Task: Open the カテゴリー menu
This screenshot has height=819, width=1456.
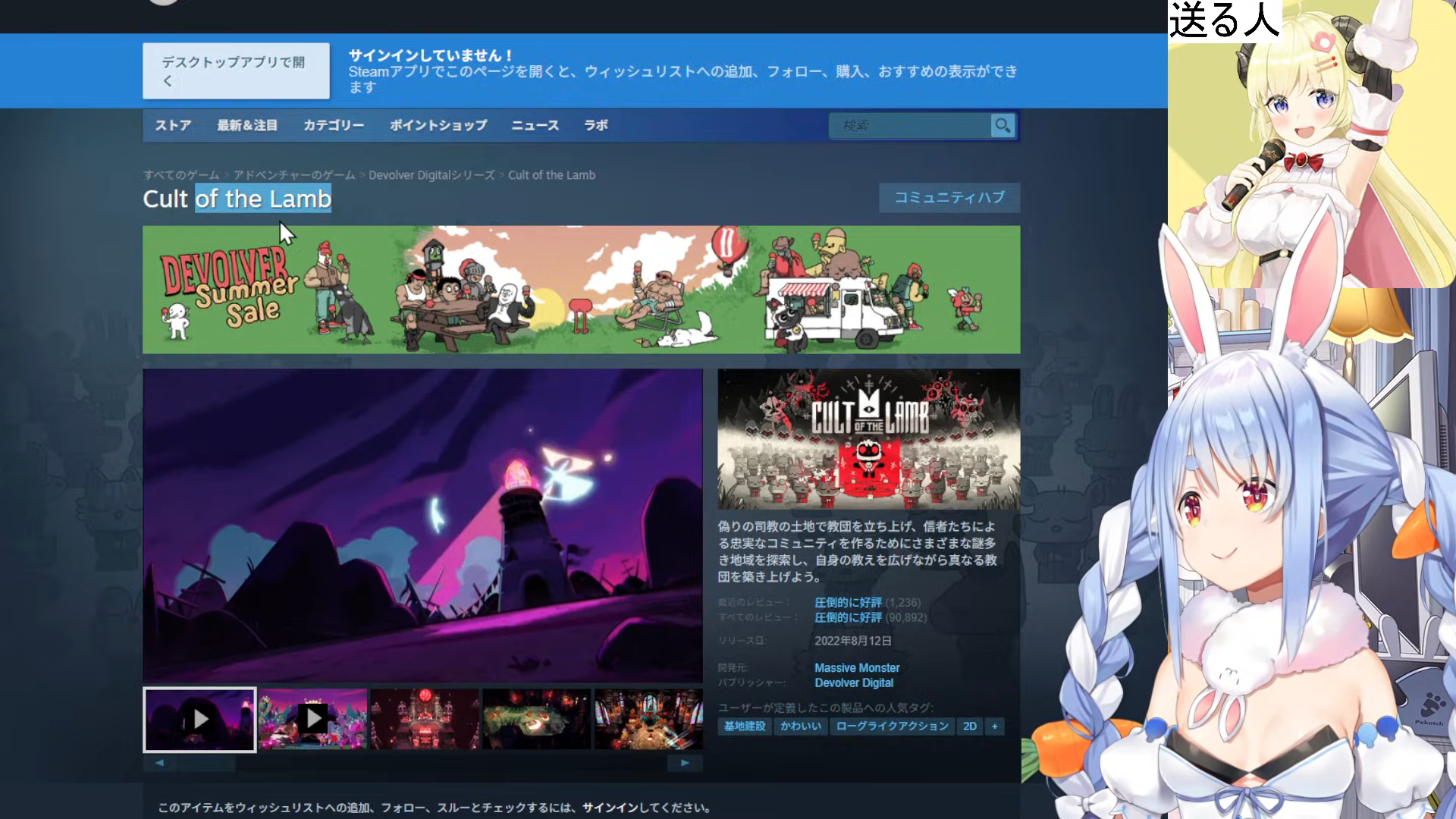Action: point(334,125)
